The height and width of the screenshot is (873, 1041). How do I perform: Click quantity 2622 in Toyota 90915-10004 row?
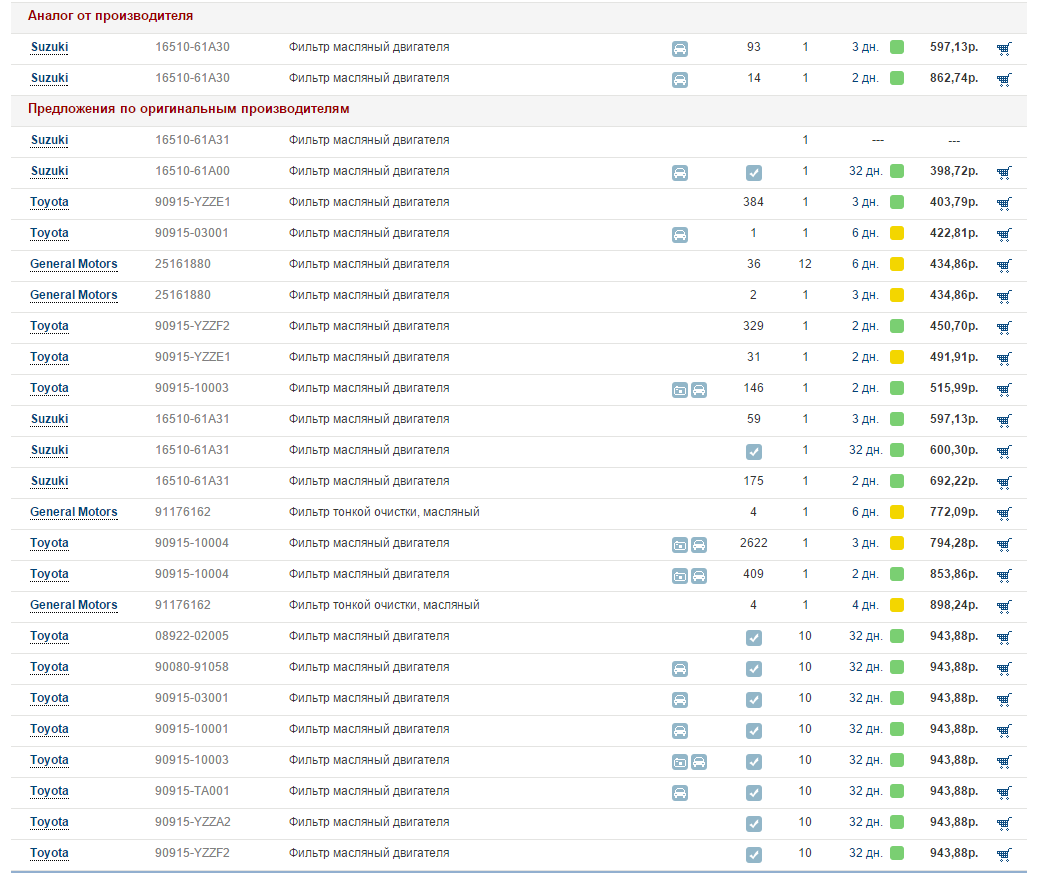click(753, 543)
